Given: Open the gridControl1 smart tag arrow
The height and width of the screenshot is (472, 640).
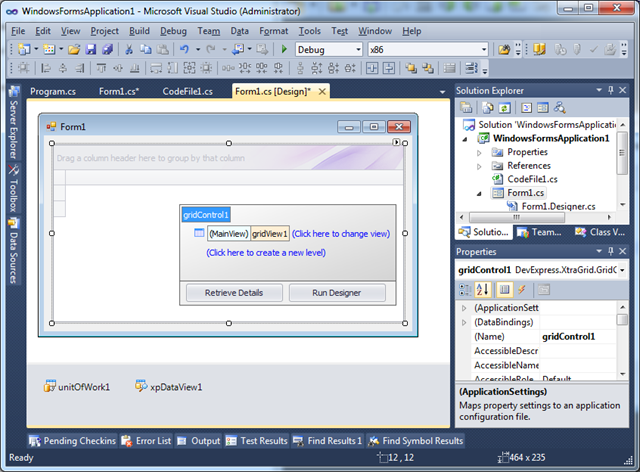Looking at the screenshot, I should pos(396,142).
